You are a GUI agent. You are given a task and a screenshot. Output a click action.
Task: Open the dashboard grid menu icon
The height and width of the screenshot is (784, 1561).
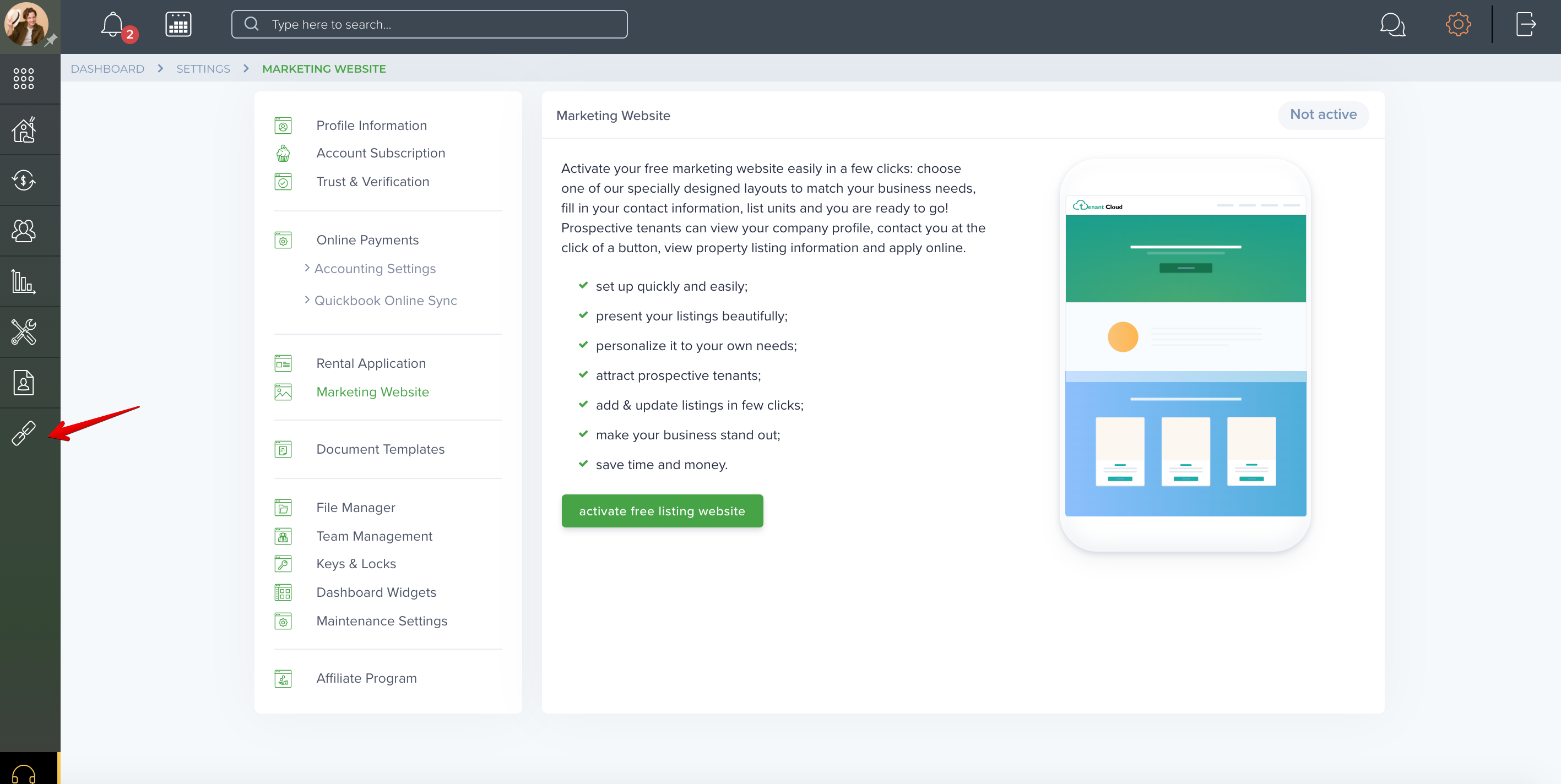coord(24,79)
